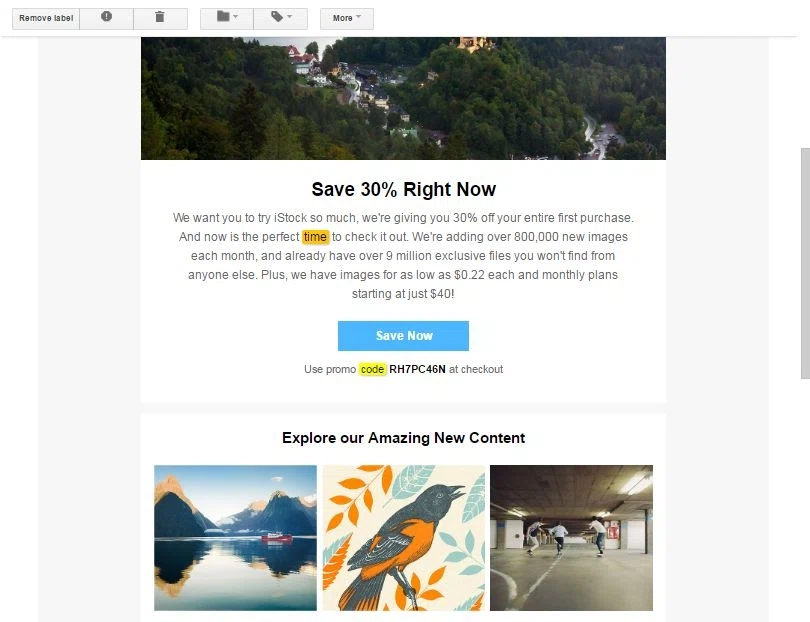Click the Save 30% Right Now heading
810x622 pixels.
403,190
